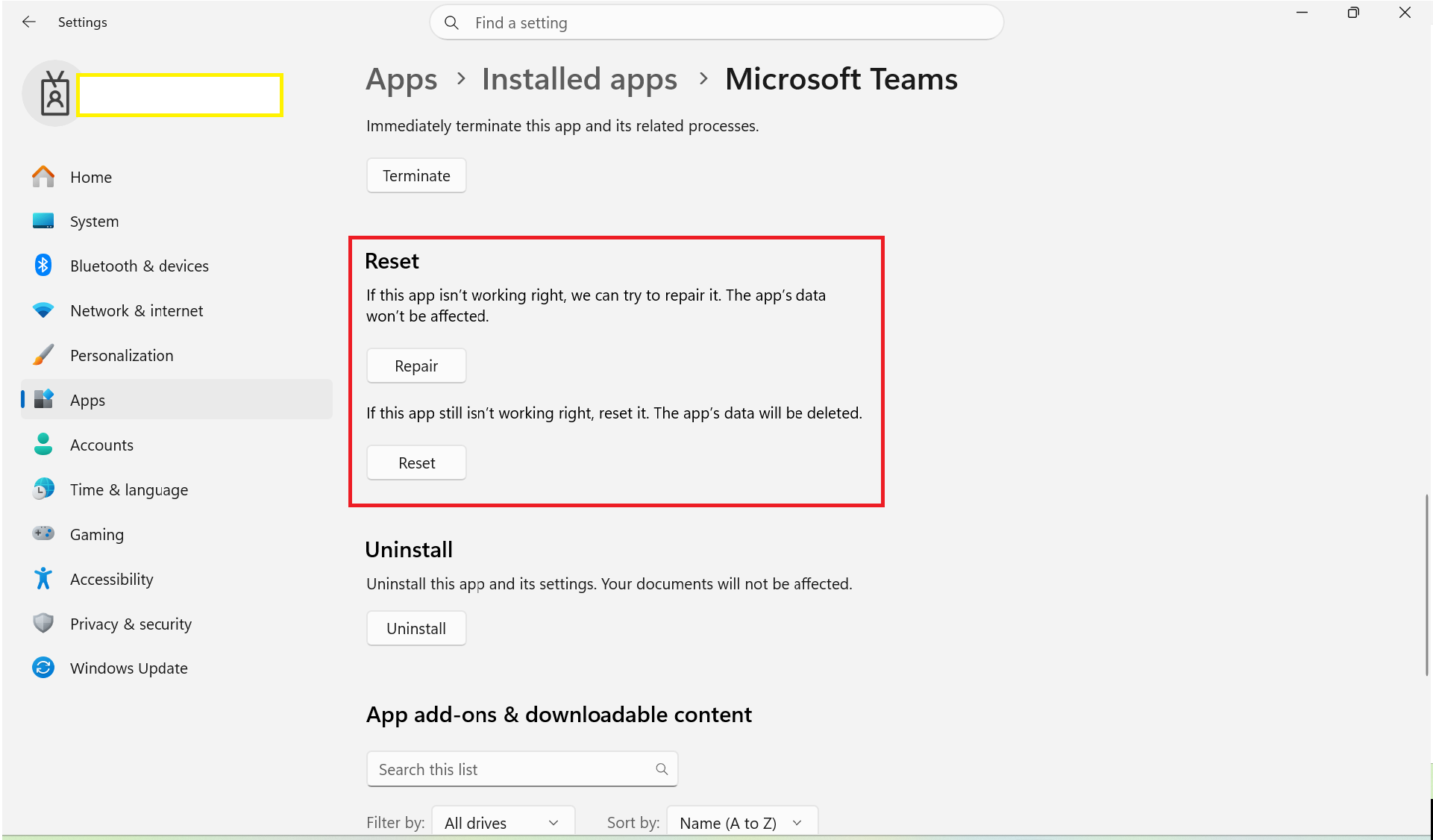The height and width of the screenshot is (840, 1433).
Task: Click the back arrow icon
Action: click(28, 22)
